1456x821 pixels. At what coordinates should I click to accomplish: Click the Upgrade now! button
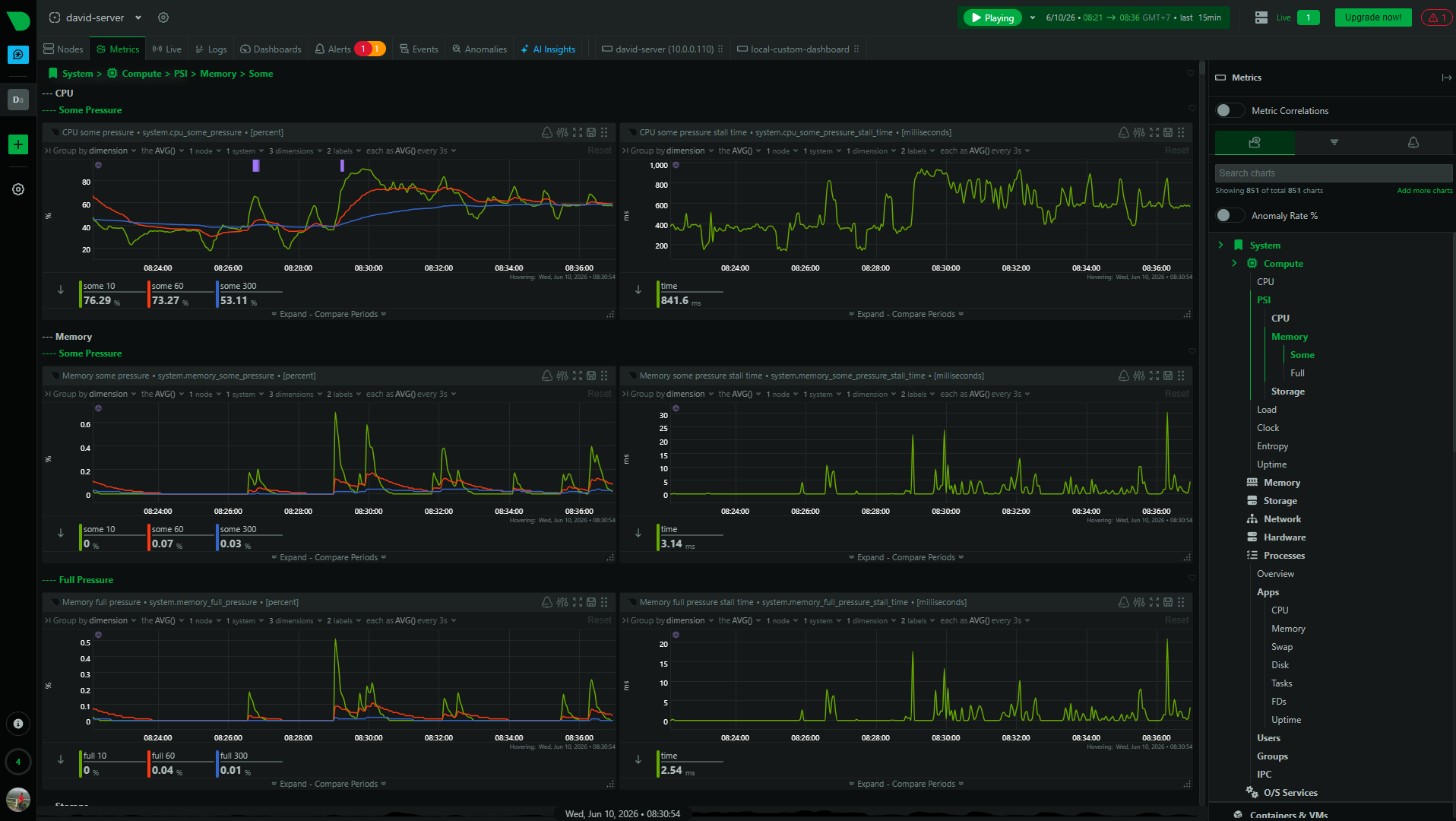1372,17
